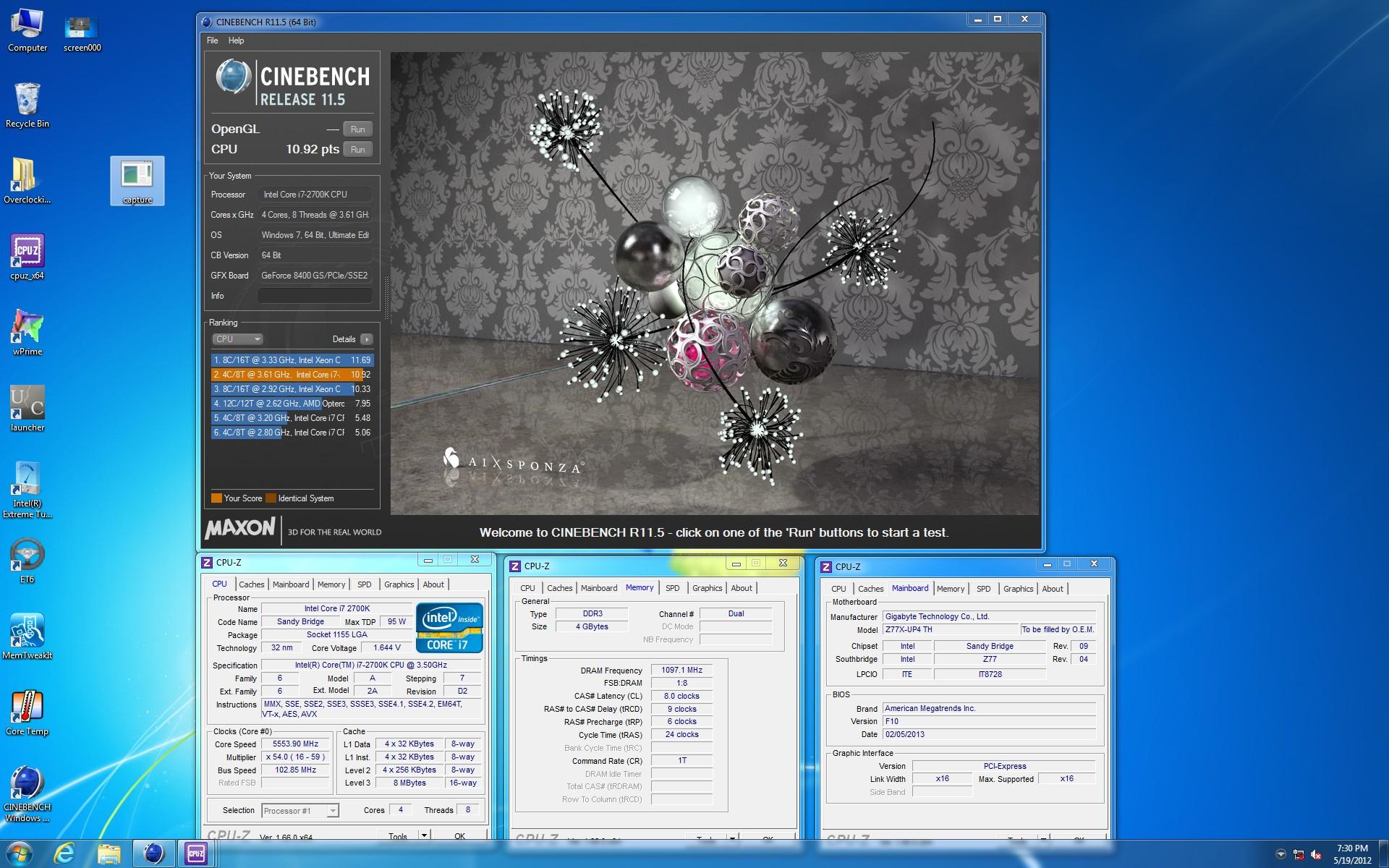Click the CPU-Z window title icon in the Memory window
Image resolution: width=1389 pixels, height=868 pixels.
[x=515, y=566]
